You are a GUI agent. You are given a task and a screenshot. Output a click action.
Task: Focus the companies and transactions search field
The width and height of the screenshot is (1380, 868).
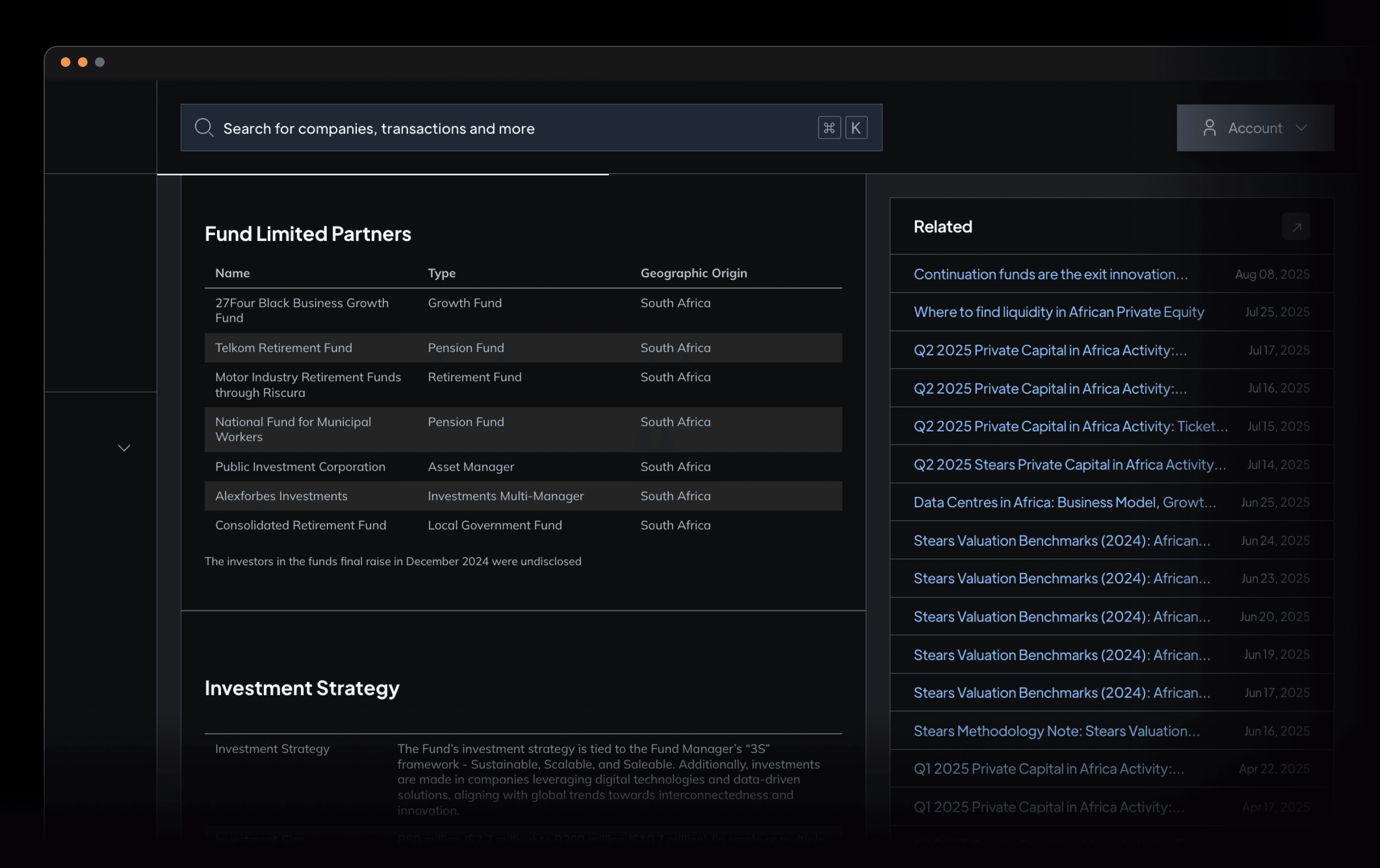(531, 128)
